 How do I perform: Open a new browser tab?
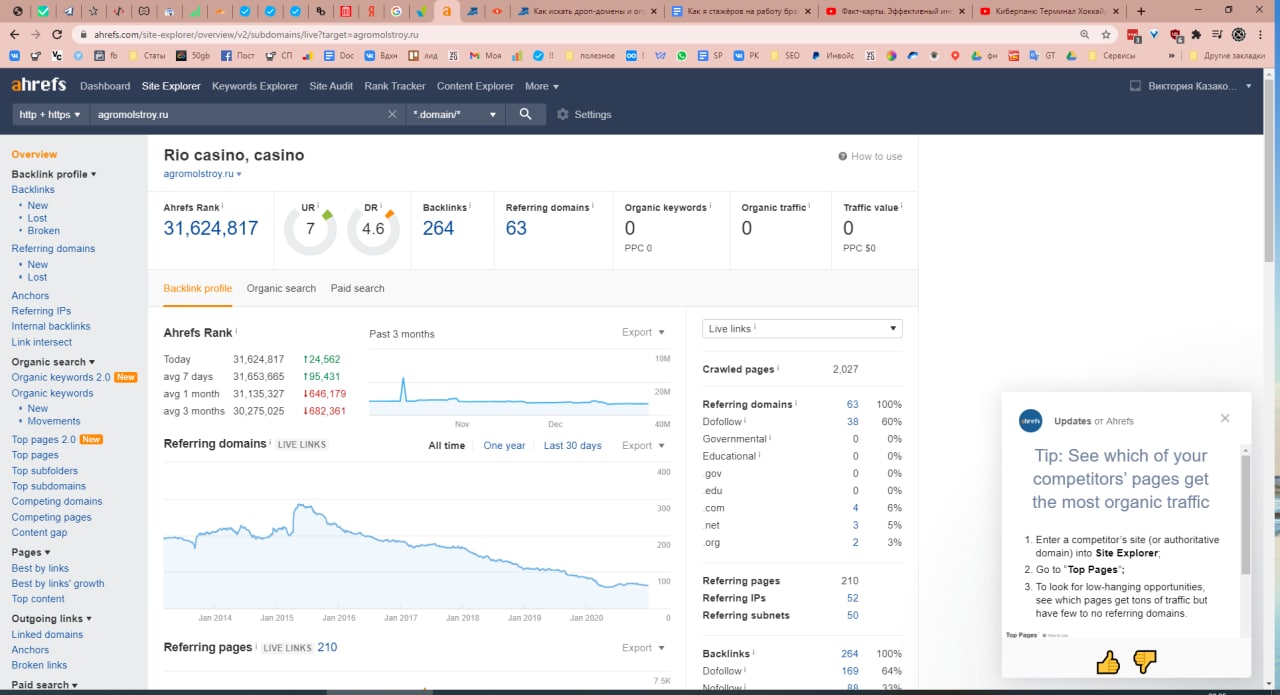pyautogui.click(x=1141, y=11)
